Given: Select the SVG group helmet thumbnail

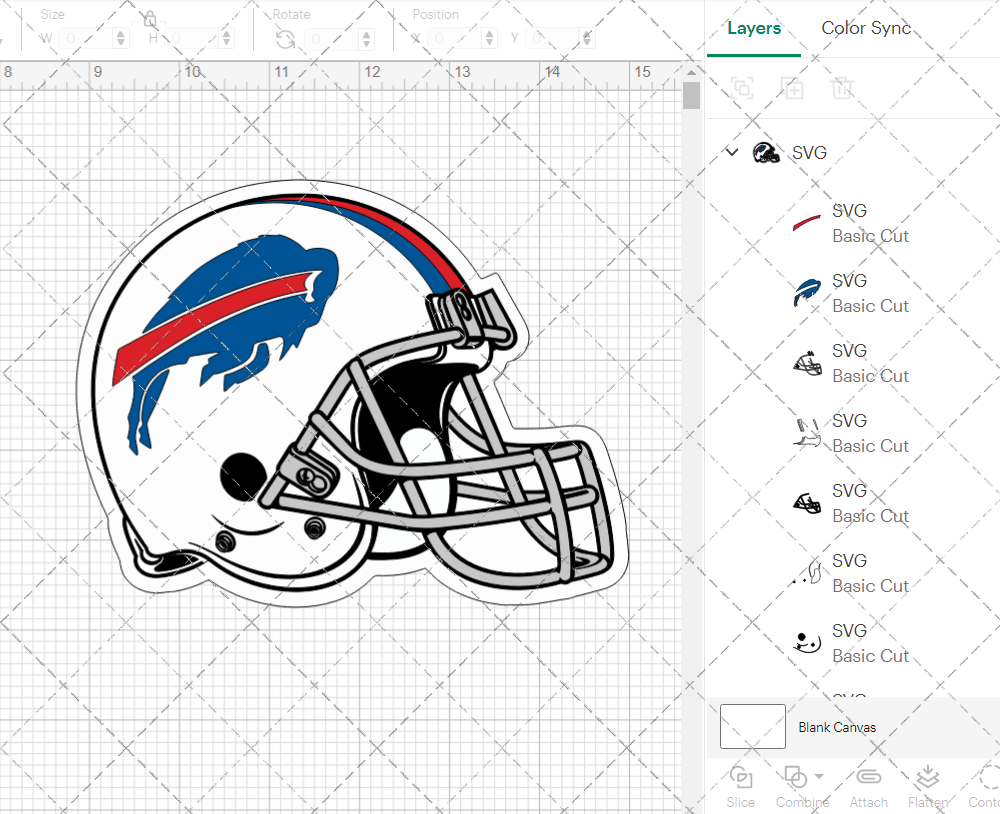Looking at the screenshot, I should (x=766, y=152).
